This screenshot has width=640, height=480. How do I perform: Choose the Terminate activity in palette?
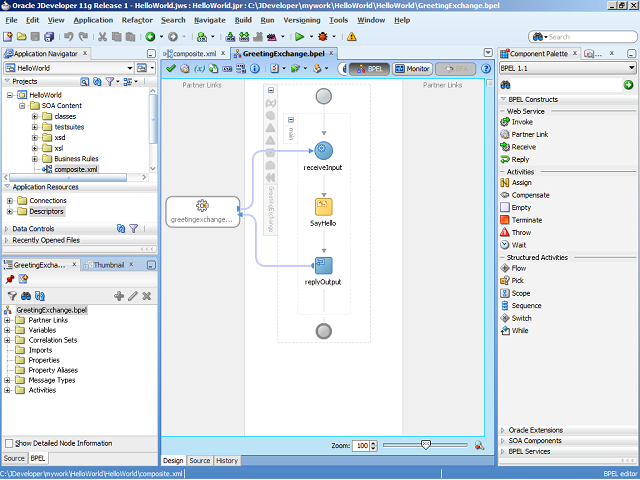point(526,220)
